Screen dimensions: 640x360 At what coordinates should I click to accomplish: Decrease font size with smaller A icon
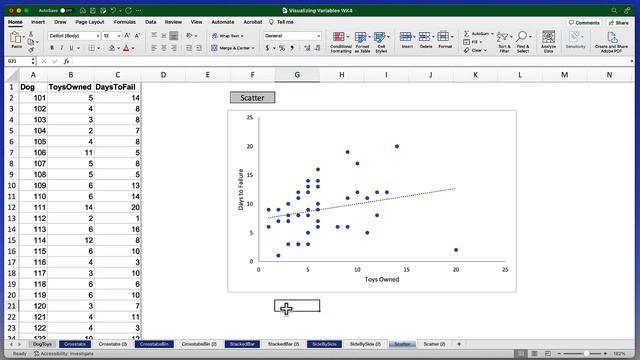[137, 36]
